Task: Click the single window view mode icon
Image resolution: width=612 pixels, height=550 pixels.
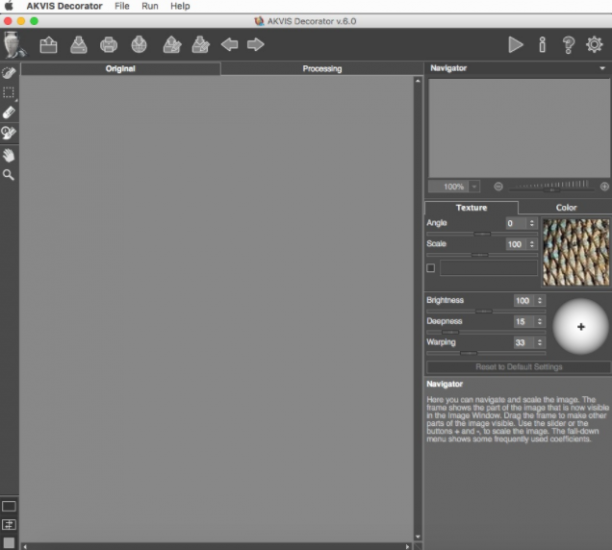Action: coord(9,506)
